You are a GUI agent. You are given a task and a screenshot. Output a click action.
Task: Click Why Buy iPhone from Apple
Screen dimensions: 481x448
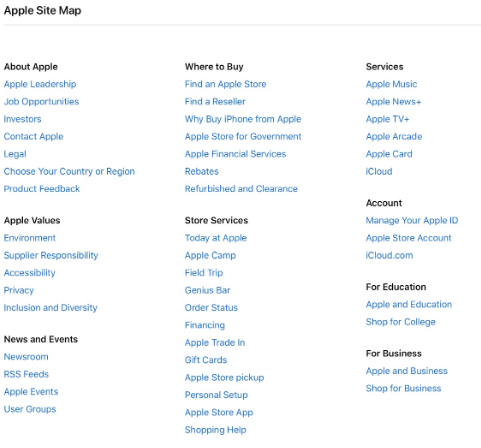[x=243, y=119]
